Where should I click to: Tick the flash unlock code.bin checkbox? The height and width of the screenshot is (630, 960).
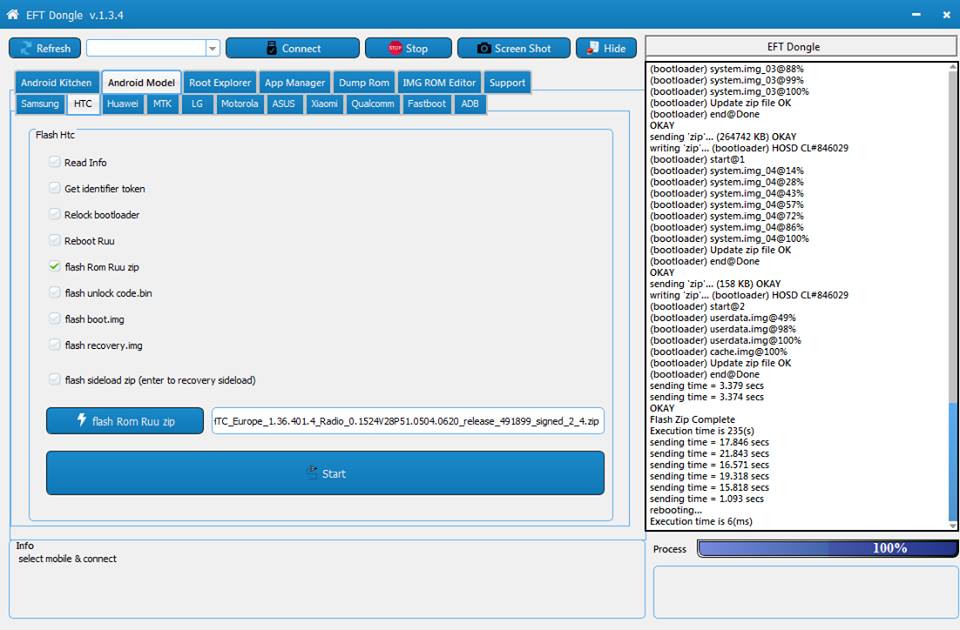(x=54, y=293)
